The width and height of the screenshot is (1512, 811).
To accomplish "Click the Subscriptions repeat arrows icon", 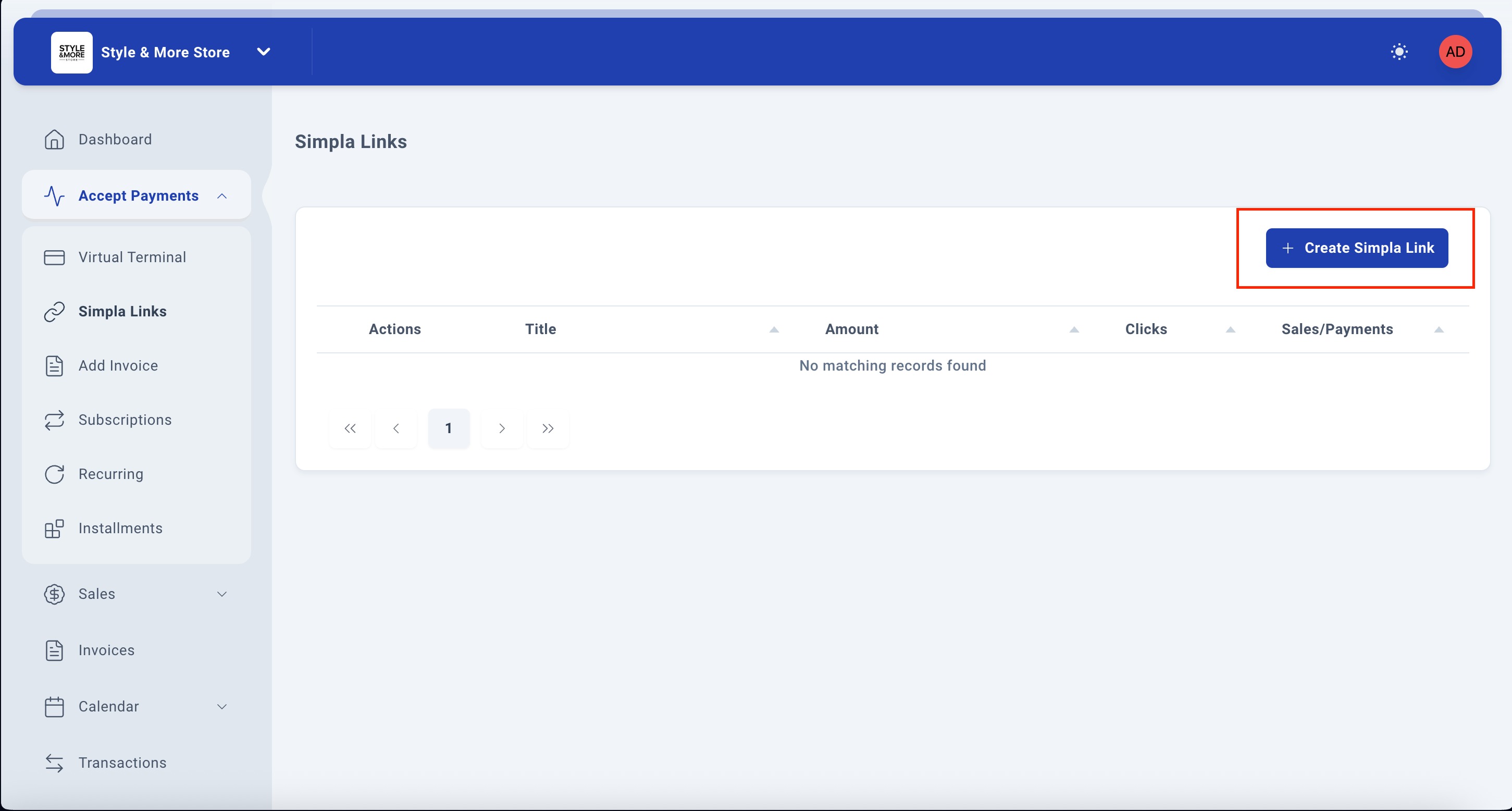I will coord(54,420).
